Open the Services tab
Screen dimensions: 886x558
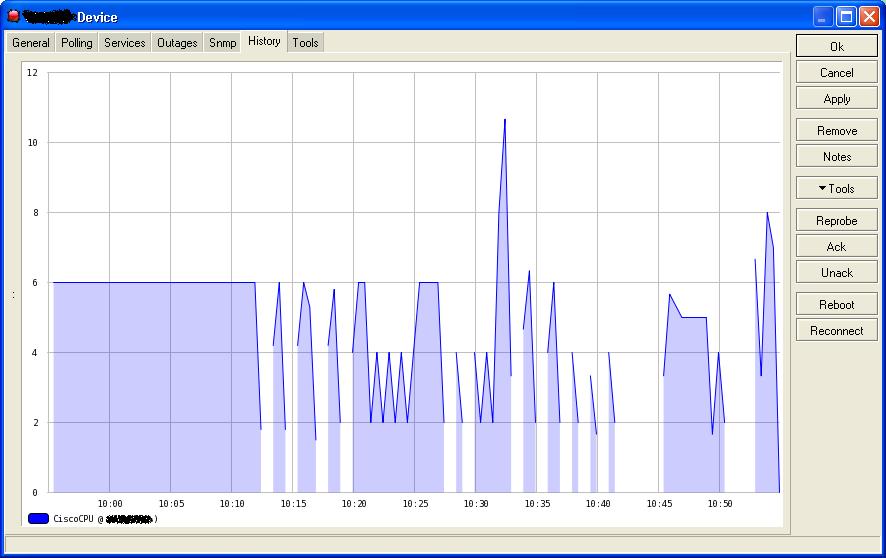(124, 43)
